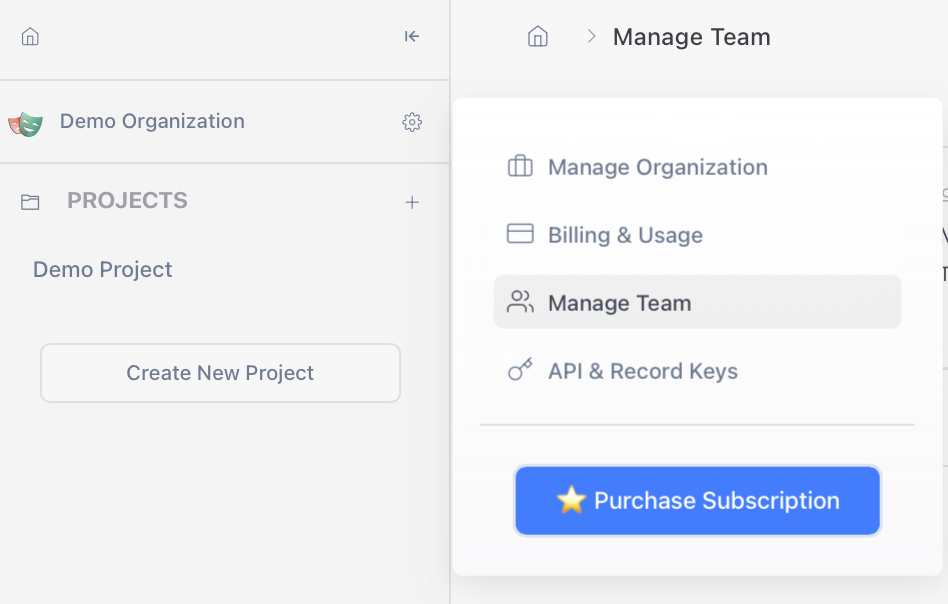Click the Demo Organization name
Screen dimensions: 948x604
pos(152,122)
